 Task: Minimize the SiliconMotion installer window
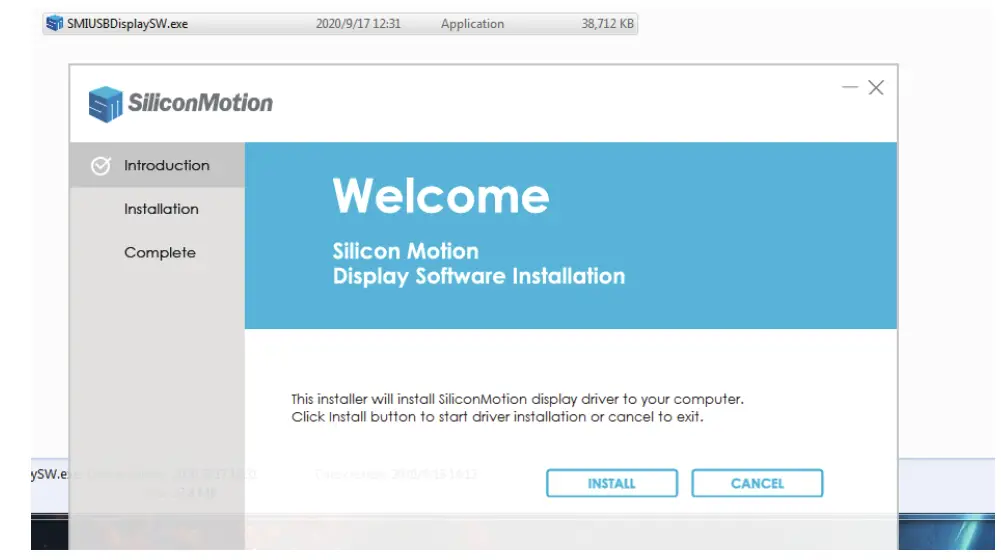pyautogui.click(x=850, y=87)
